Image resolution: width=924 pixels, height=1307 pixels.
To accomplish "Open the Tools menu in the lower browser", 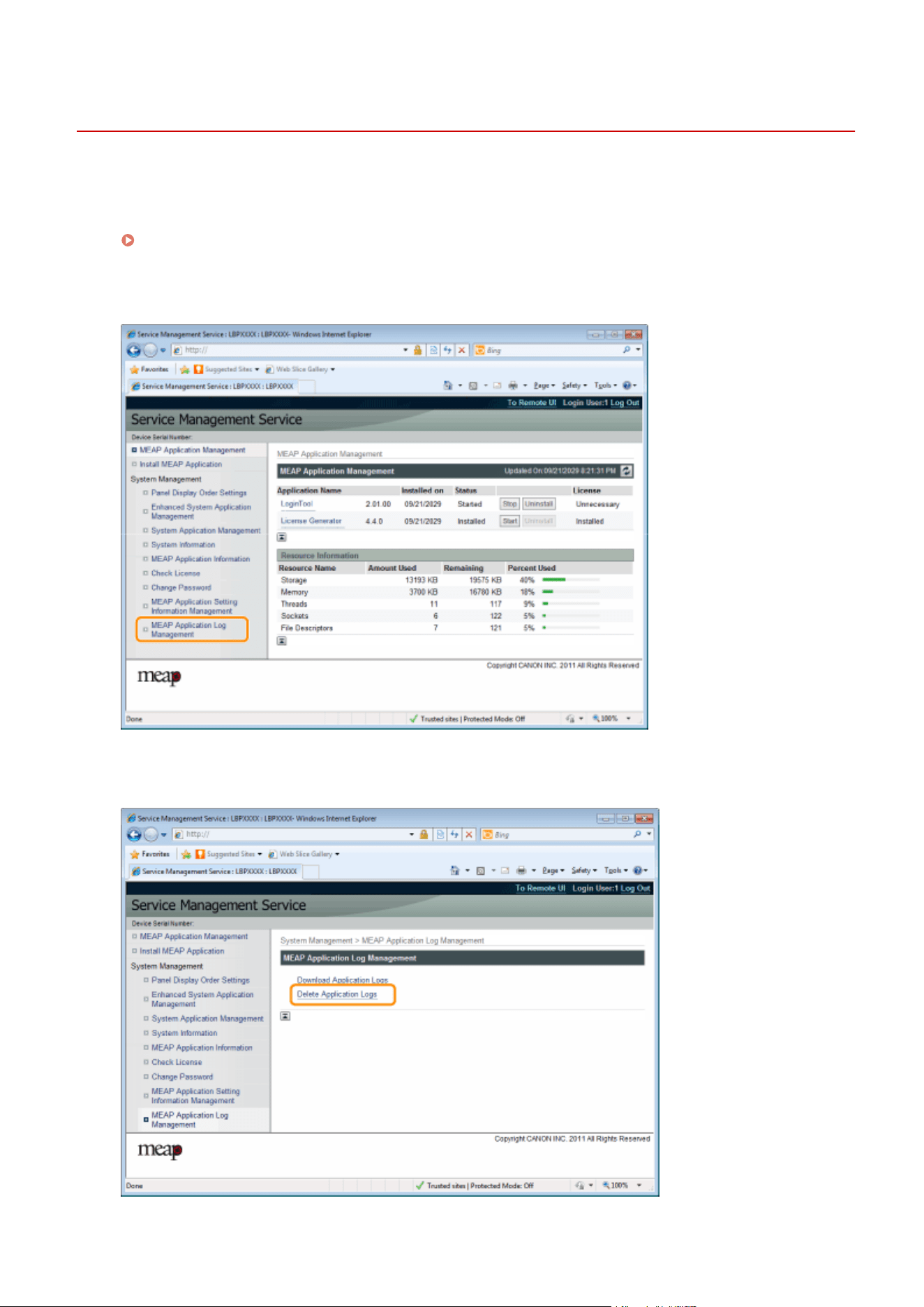I will [x=616, y=871].
